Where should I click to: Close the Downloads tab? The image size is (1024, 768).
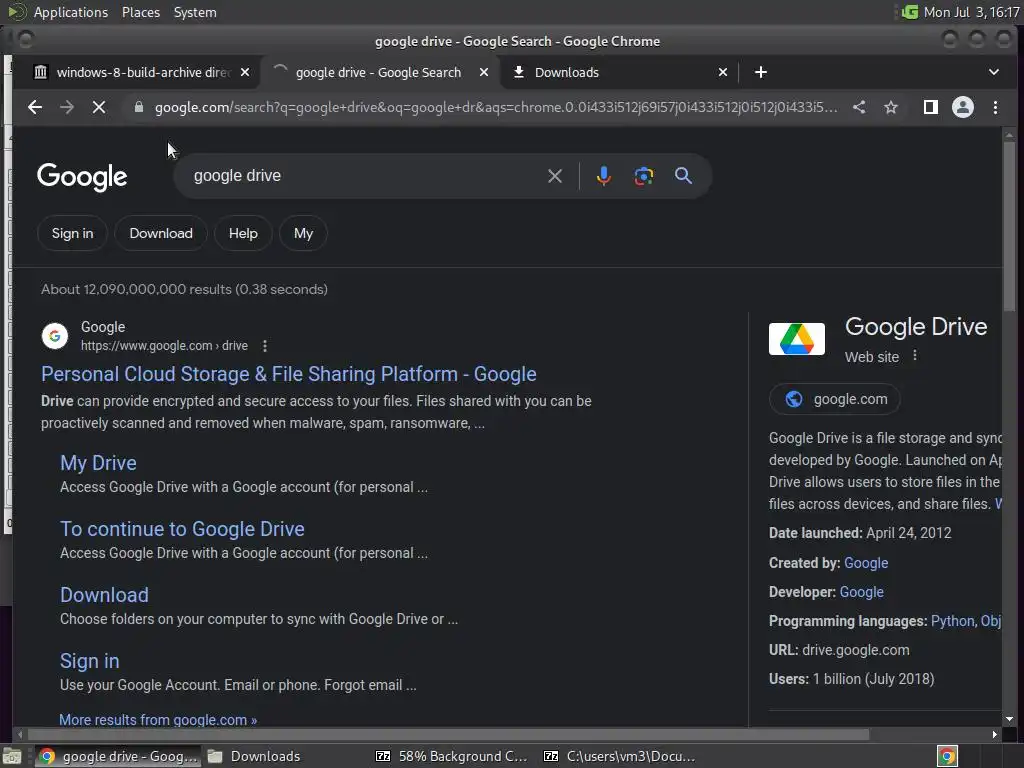723,72
